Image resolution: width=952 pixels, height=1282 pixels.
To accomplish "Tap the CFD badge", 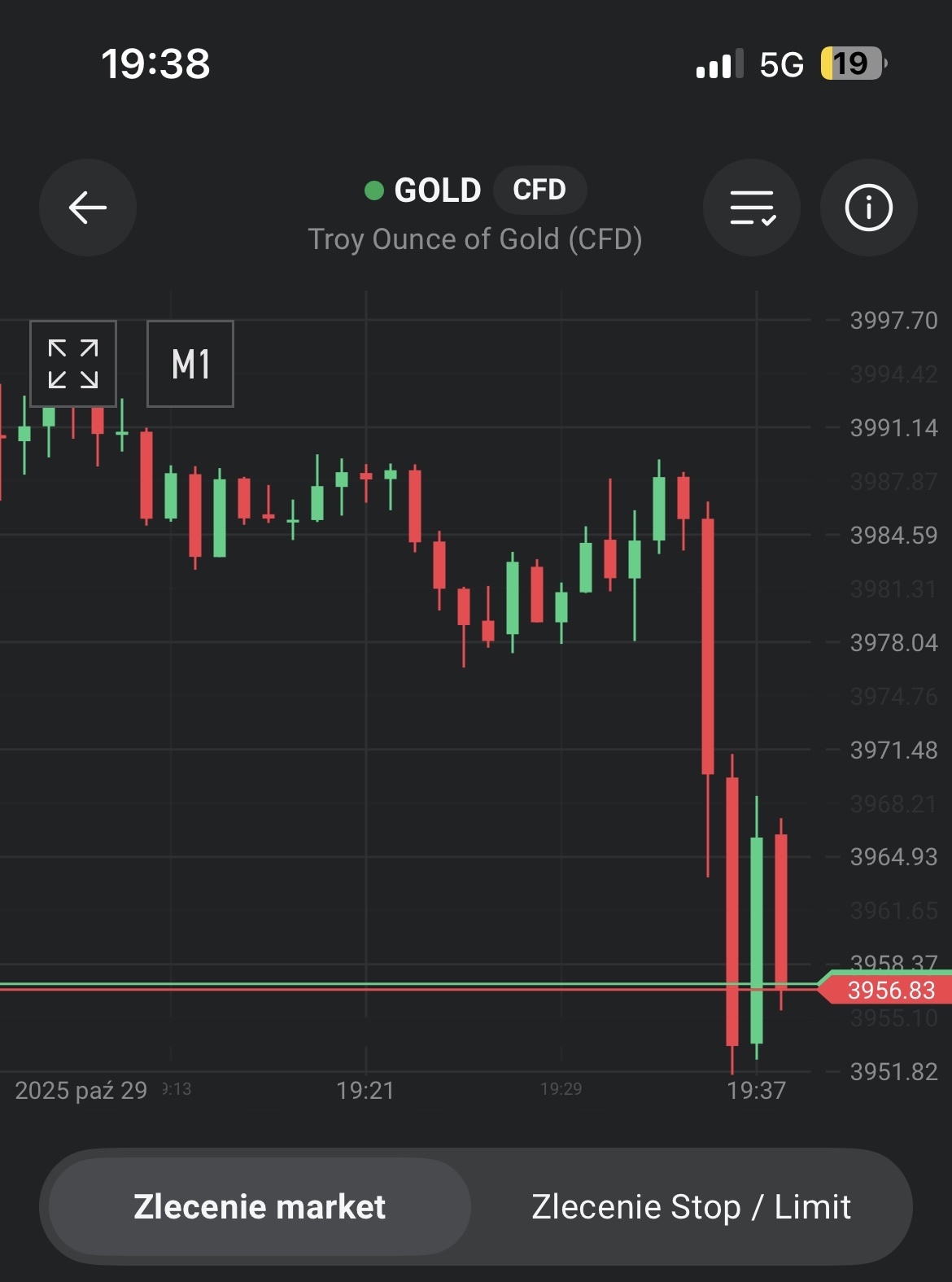I will 539,190.
